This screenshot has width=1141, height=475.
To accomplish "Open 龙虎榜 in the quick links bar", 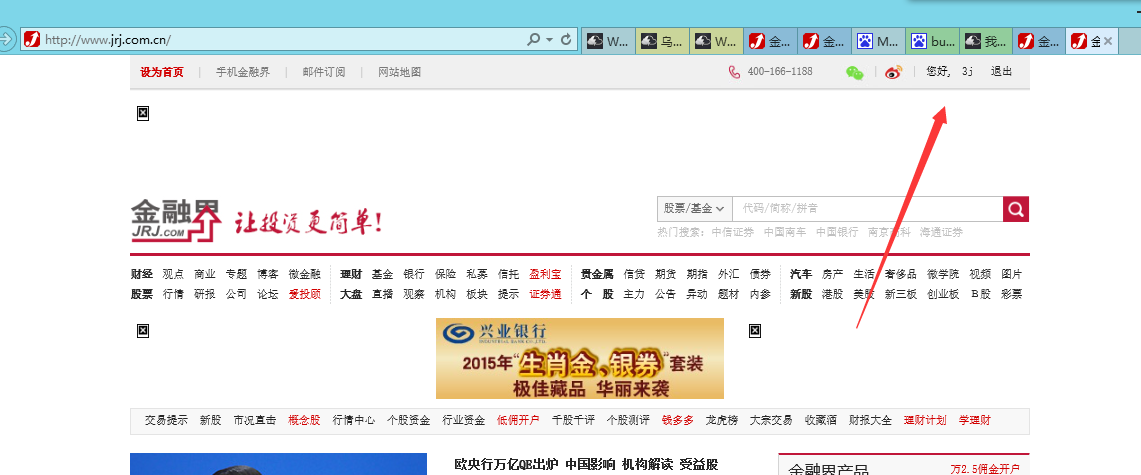I will click(x=722, y=420).
